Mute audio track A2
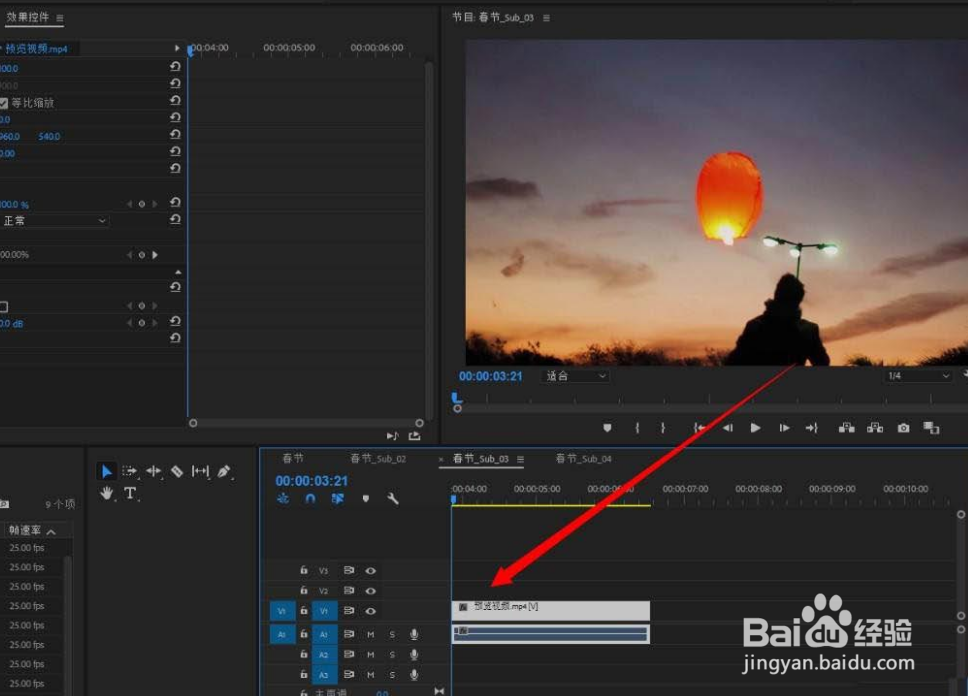The height and width of the screenshot is (696, 968). coord(370,655)
